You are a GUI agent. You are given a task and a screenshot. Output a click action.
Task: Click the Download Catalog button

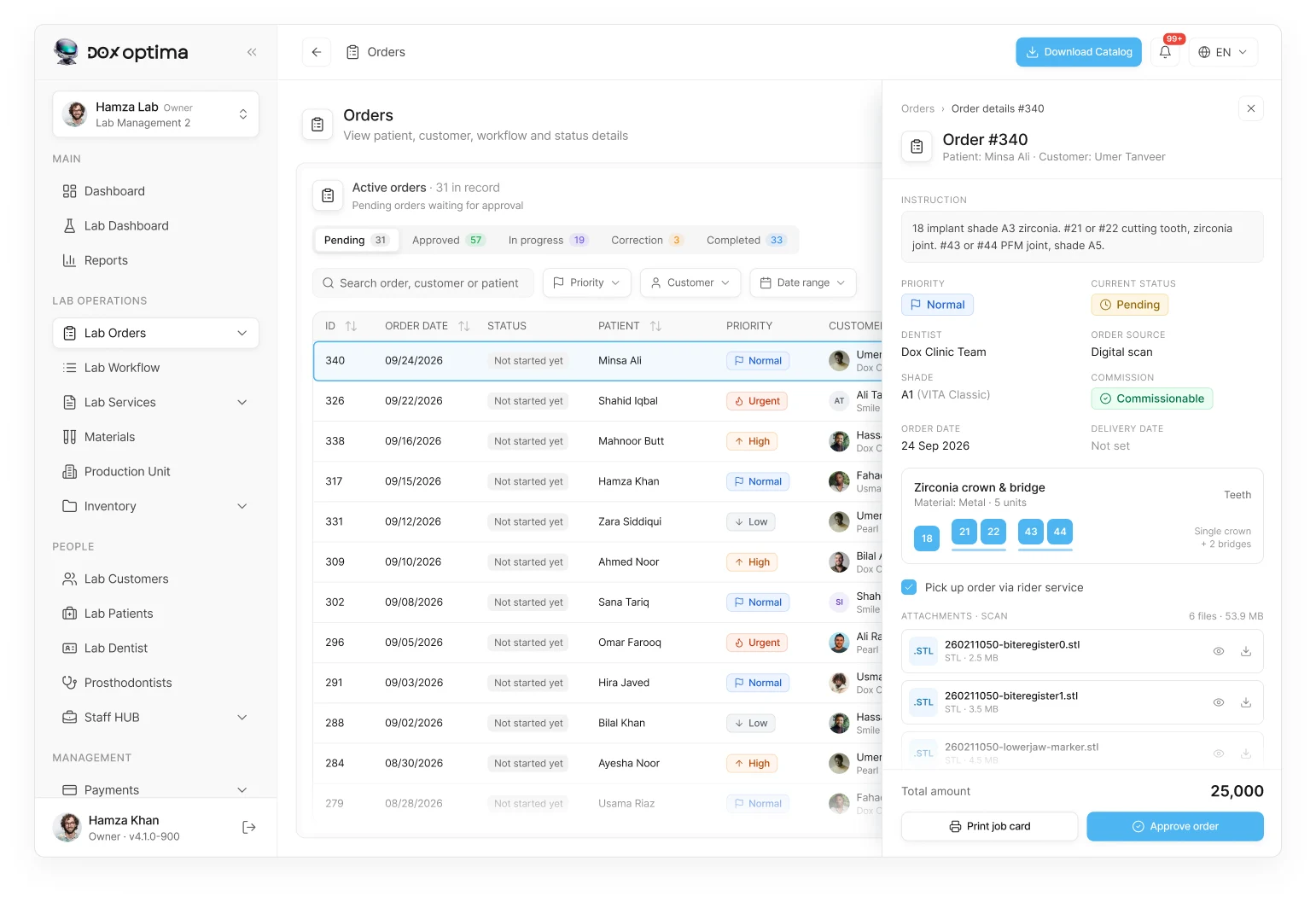(1079, 52)
